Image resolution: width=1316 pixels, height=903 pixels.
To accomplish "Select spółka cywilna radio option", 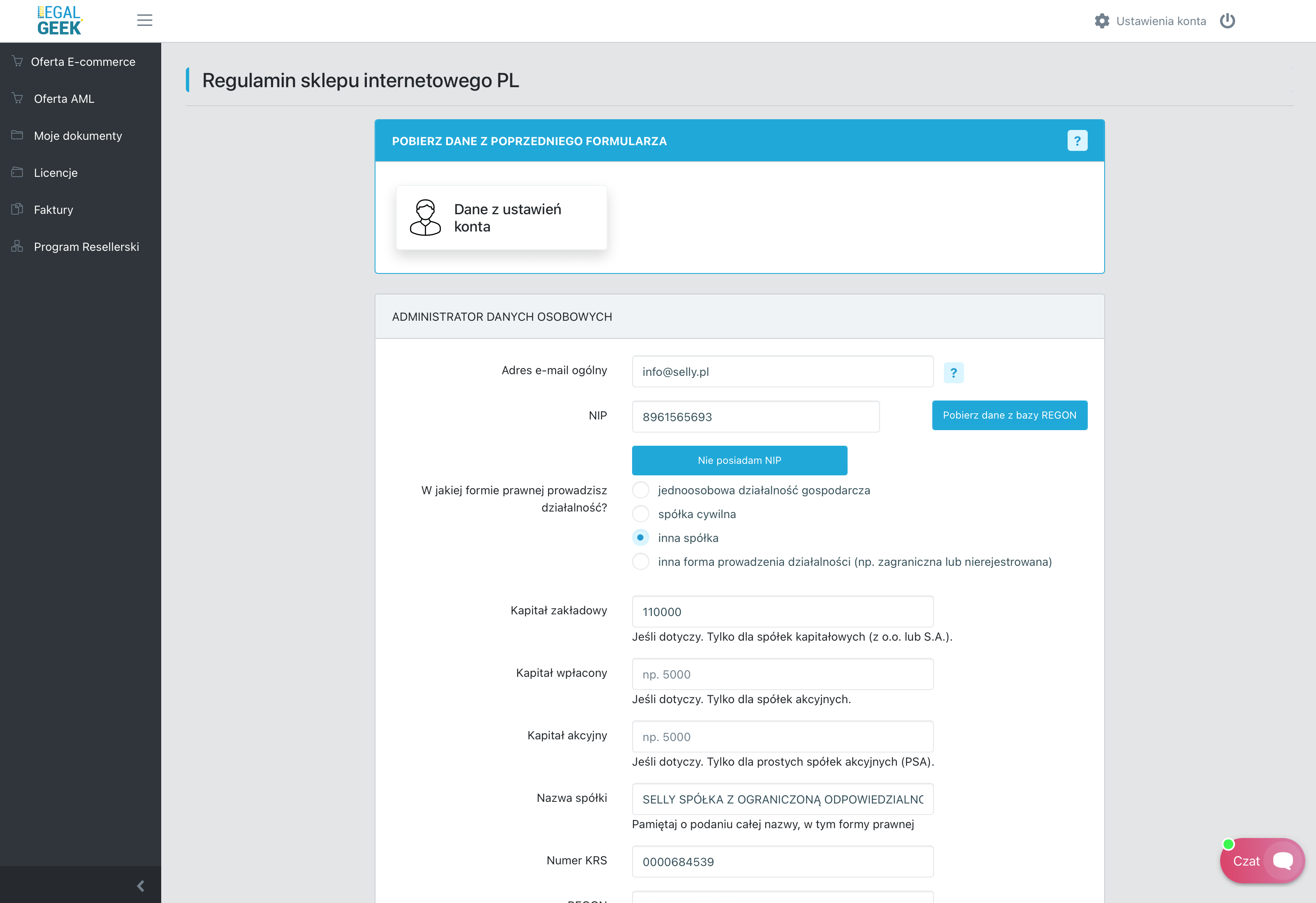I will (x=640, y=514).
